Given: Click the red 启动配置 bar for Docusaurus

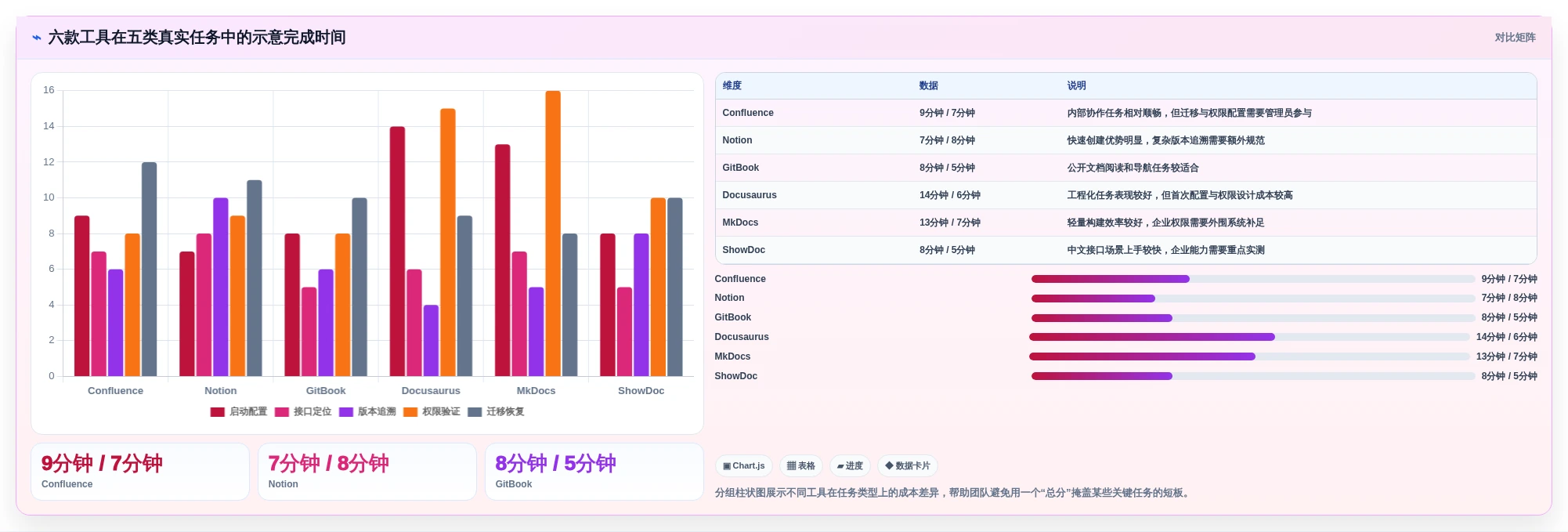Looking at the screenshot, I should [398, 252].
